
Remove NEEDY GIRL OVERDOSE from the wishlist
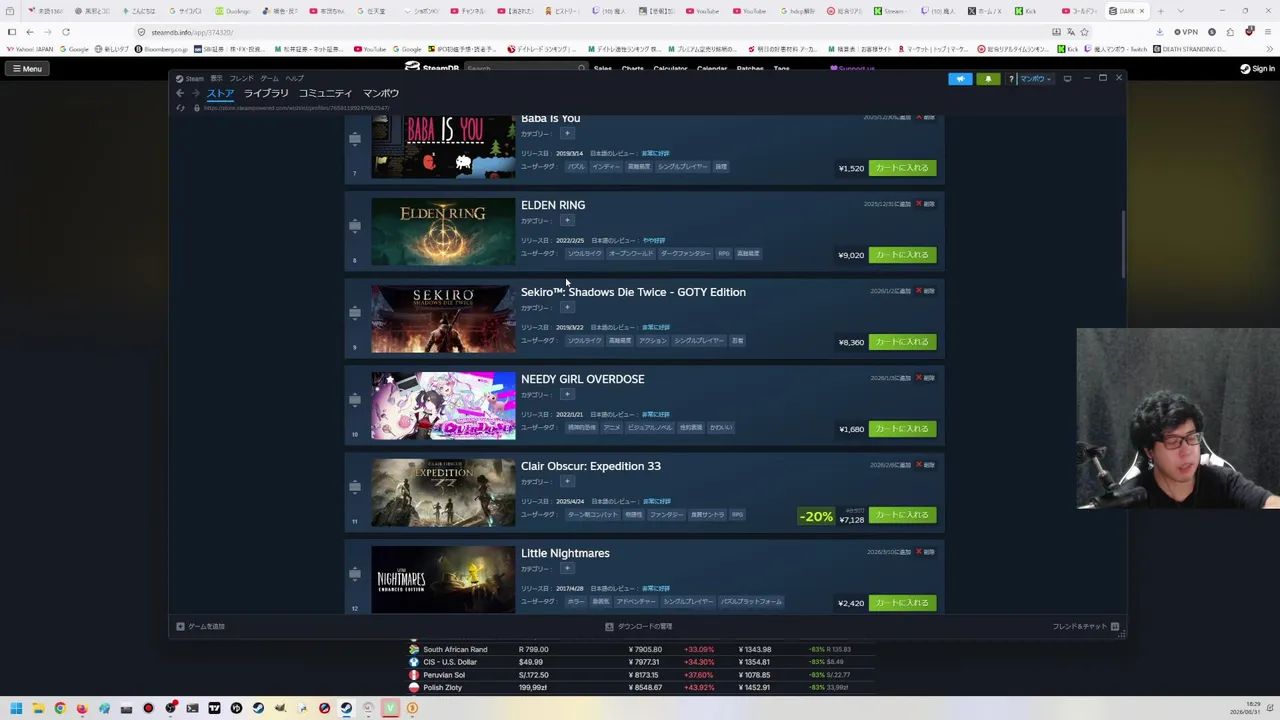point(926,378)
